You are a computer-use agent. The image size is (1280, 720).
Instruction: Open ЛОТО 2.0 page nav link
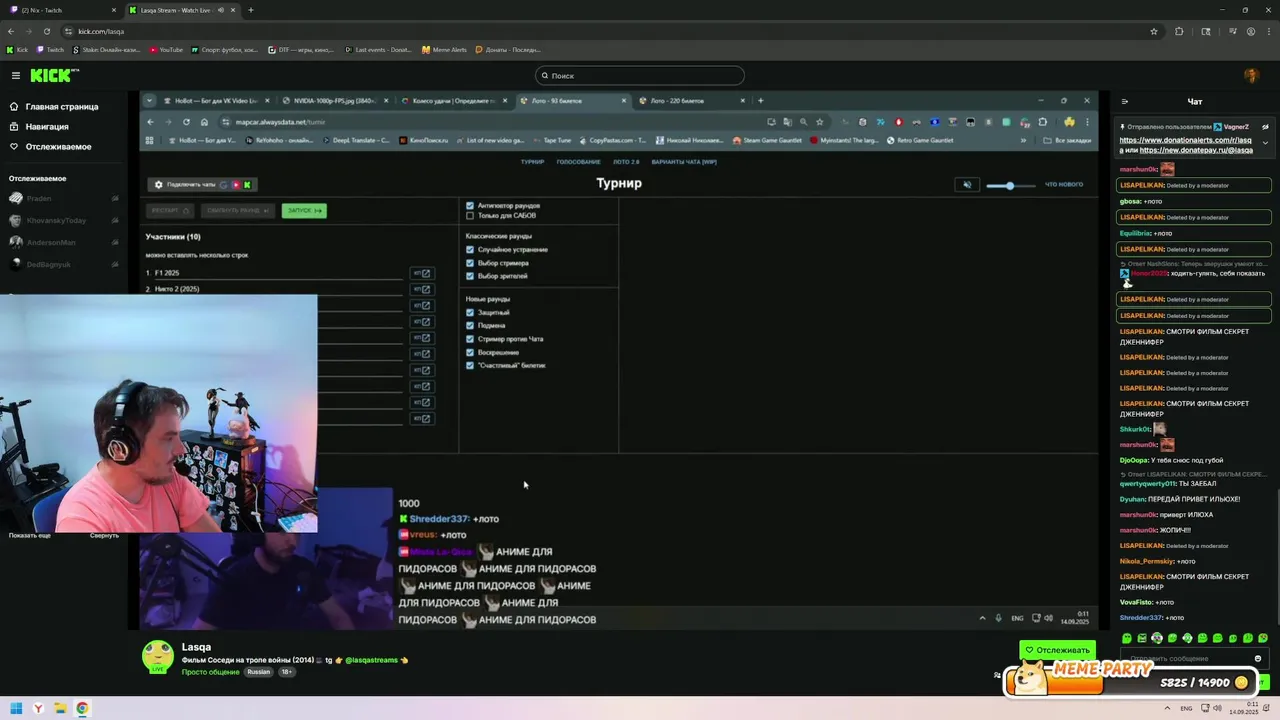[626, 162]
